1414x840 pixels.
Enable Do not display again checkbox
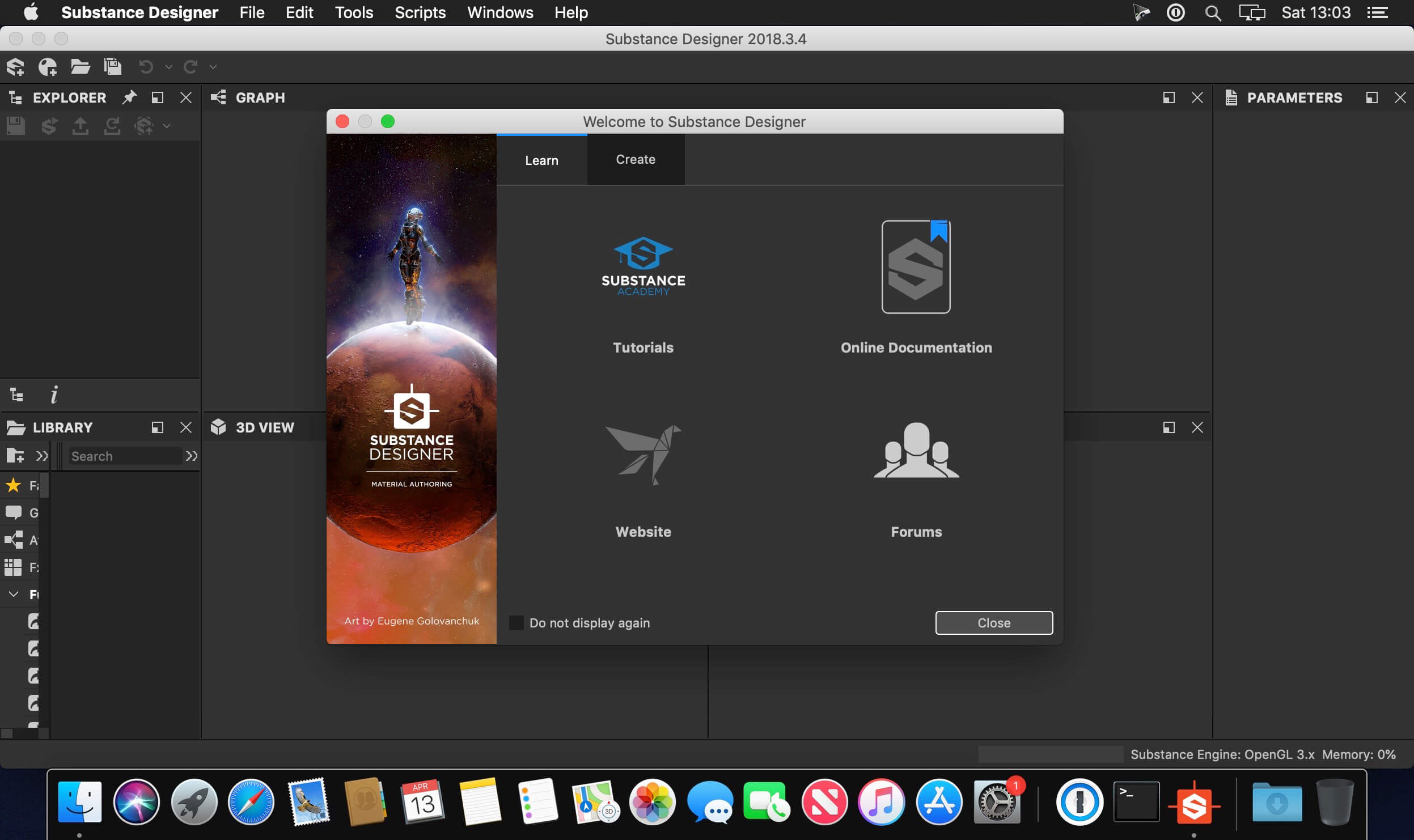516,623
